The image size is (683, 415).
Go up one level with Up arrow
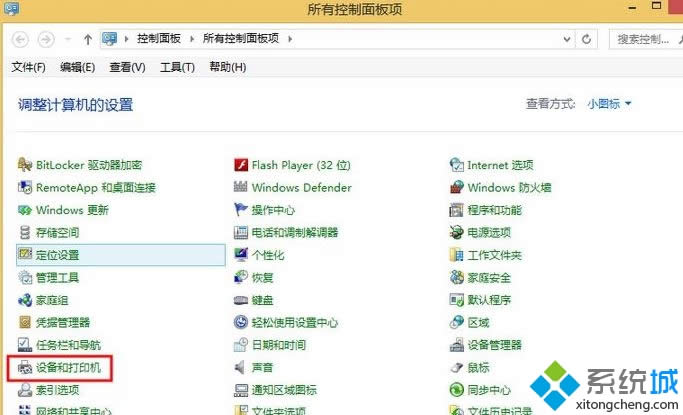coord(88,40)
